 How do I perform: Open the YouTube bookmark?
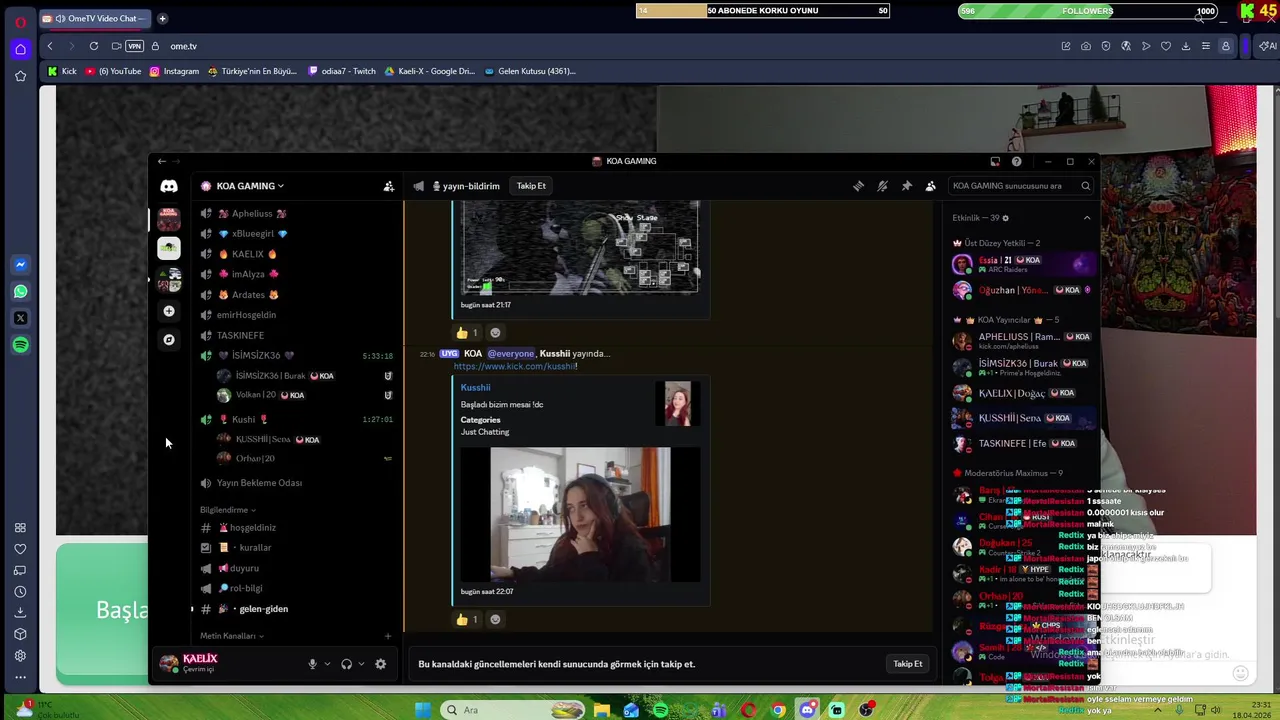[113, 71]
